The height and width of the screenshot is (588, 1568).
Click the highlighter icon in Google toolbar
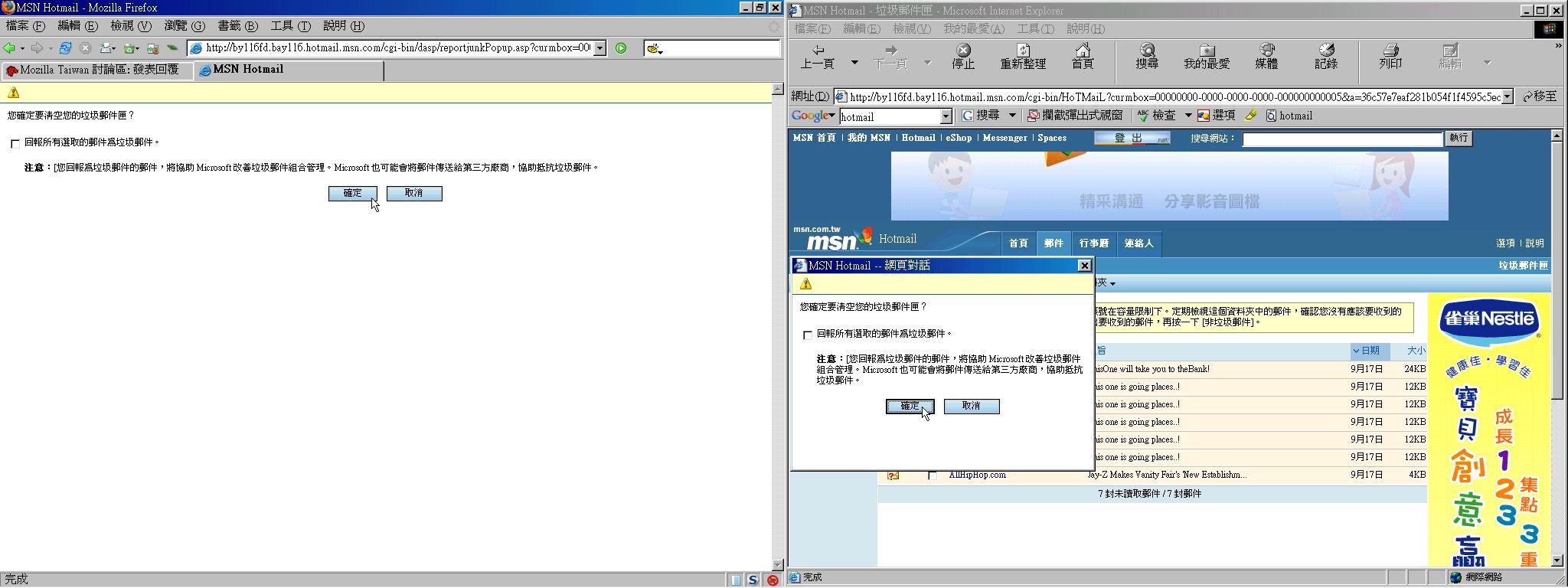pyautogui.click(x=1250, y=116)
